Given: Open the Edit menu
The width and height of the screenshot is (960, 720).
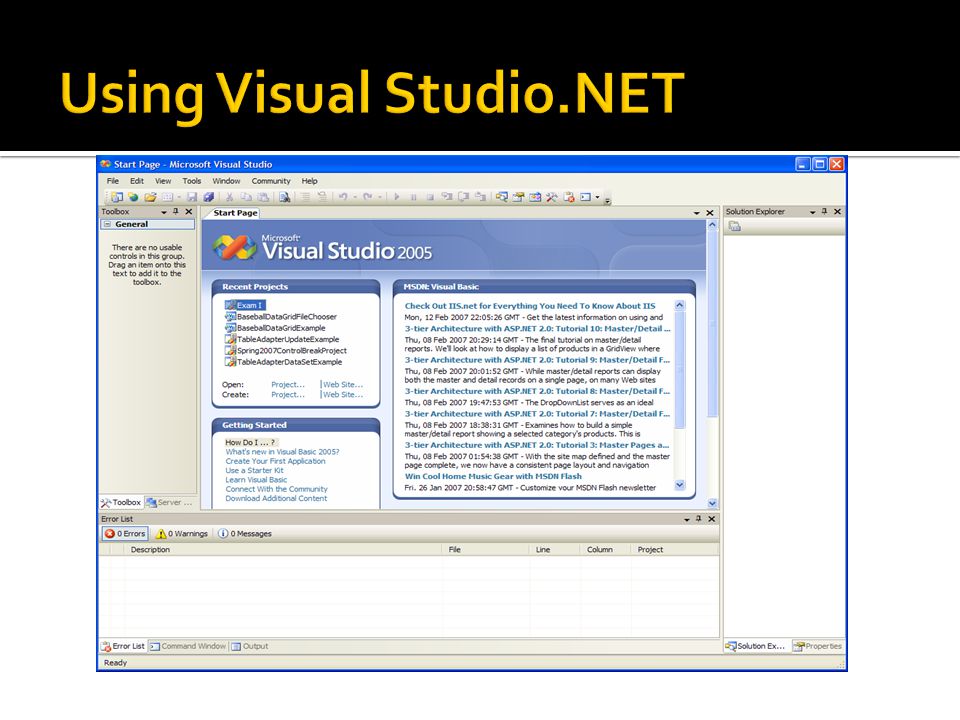Looking at the screenshot, I should tap(137, 181).
